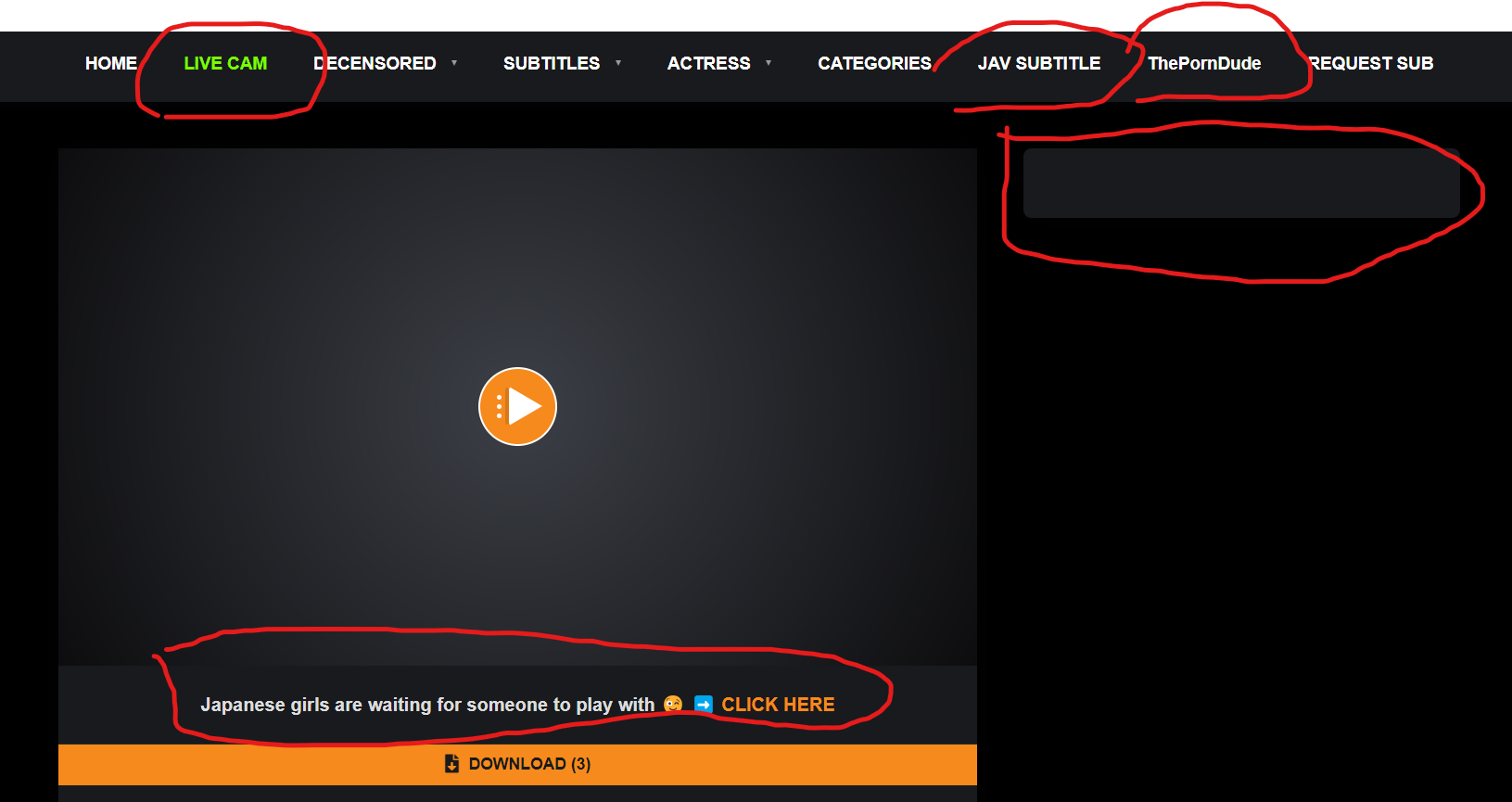Open the green Live Cam link
This screenshot has width=1512, height=802.
225,63
